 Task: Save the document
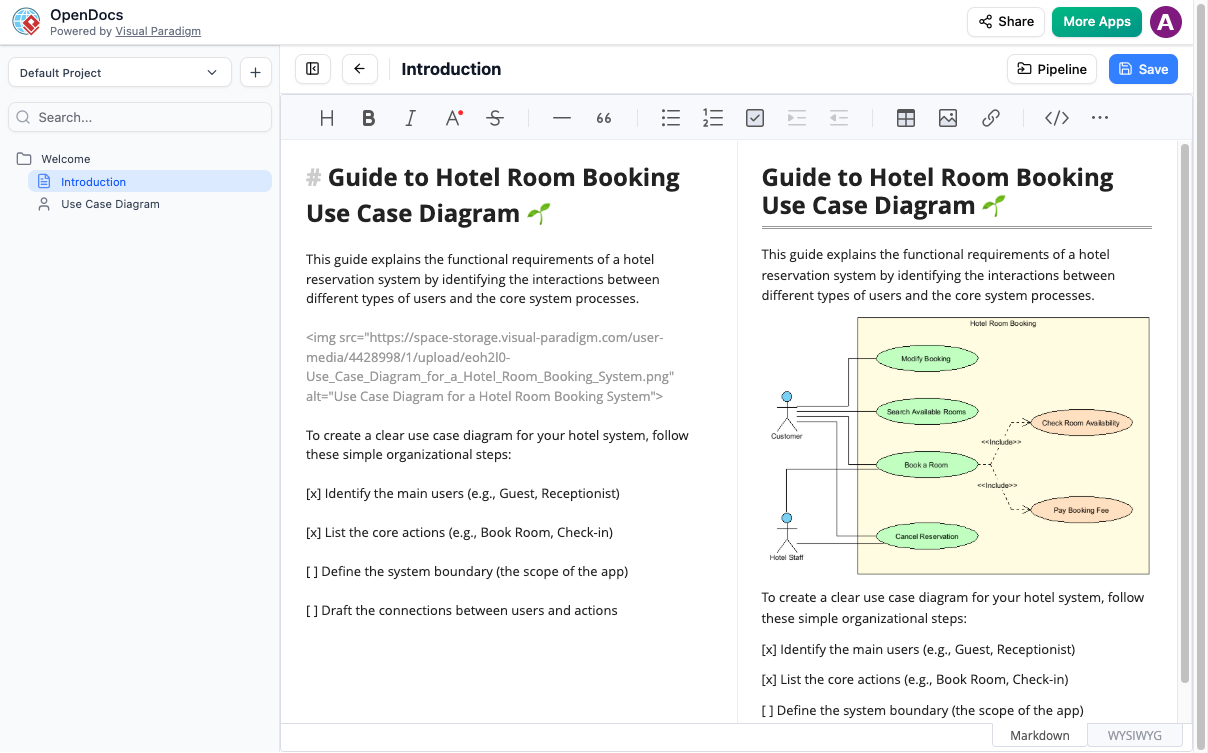click(1143, 68)
